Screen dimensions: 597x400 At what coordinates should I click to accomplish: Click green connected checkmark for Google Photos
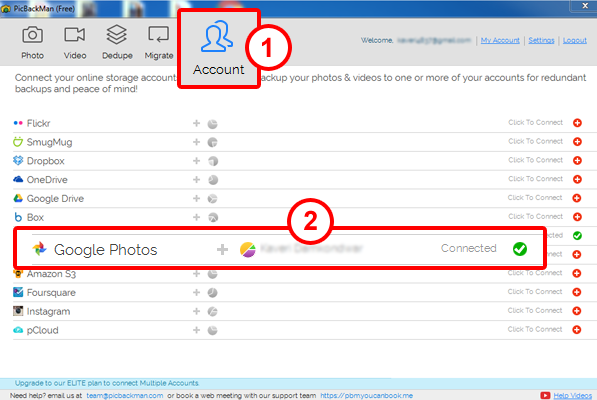[x=520, y=249]
